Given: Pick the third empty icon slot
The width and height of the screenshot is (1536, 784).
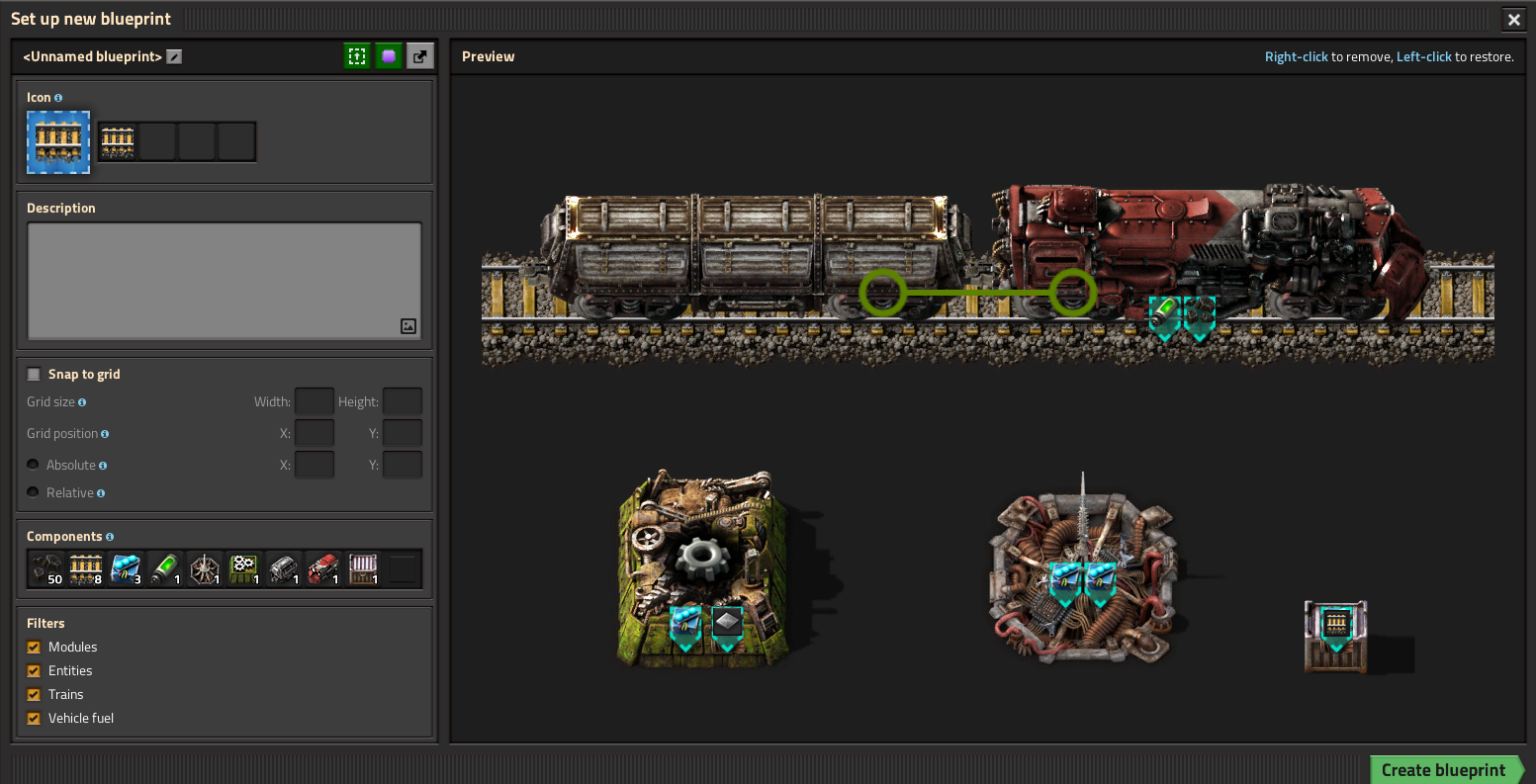Looking at the screenshot, I should (x=197, y=142).
